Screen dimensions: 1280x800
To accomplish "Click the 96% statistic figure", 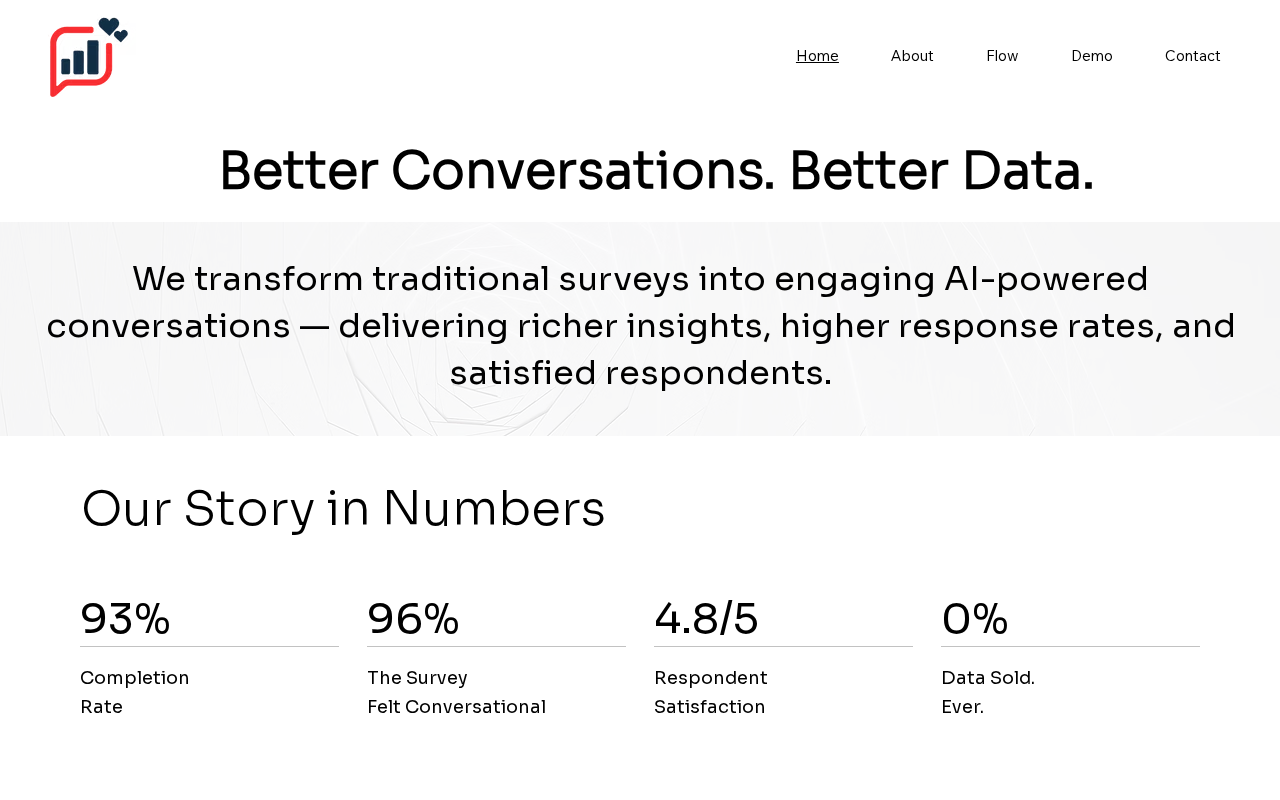I will coord(413,618).
